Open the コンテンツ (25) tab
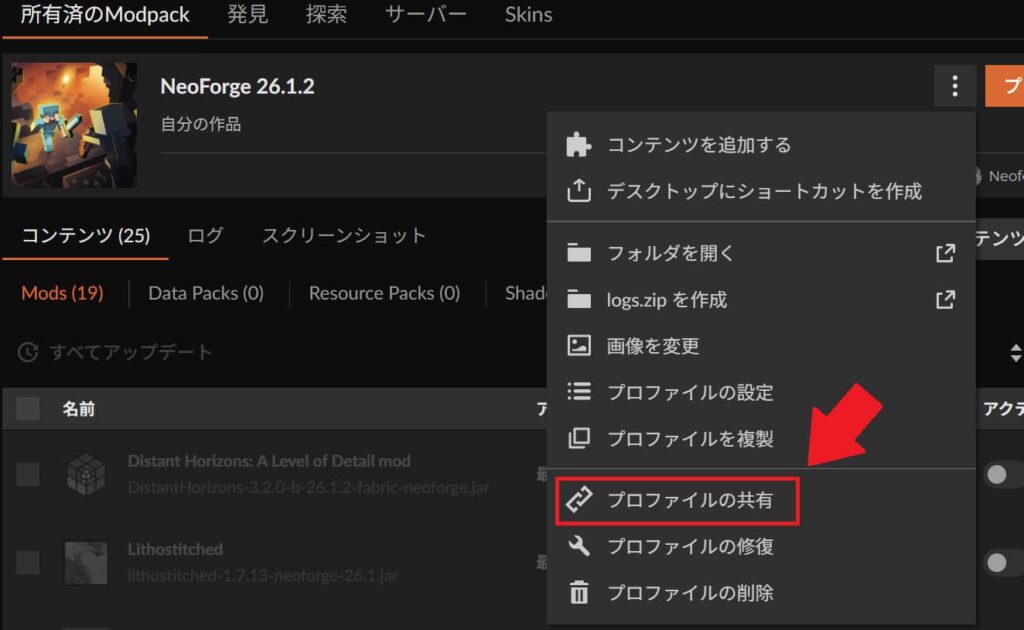Screen dimensions: 1024x630 pos(86,235)
